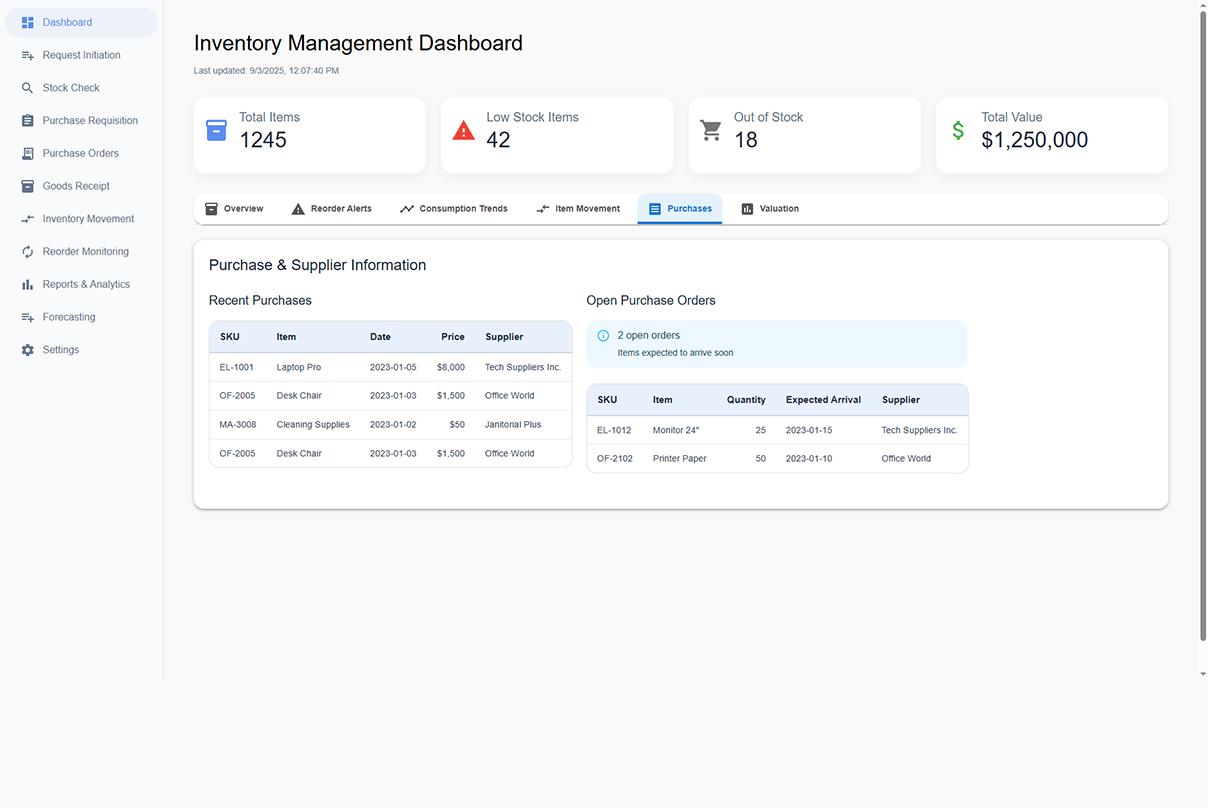Viewport: 1208px width, 808px height.
Task: Open Purchase Requisition in sidebar
Action: click(x=81, y=121)
